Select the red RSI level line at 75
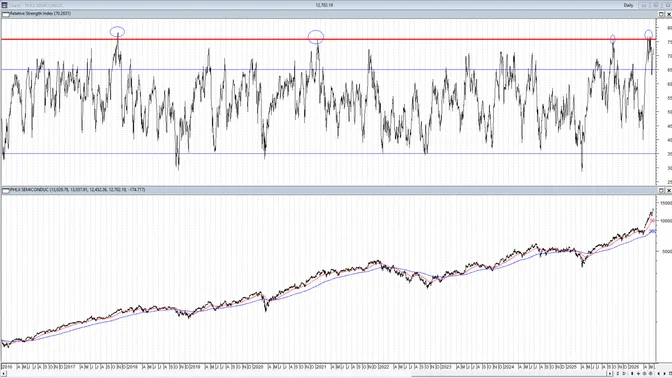 coord(328,39)
